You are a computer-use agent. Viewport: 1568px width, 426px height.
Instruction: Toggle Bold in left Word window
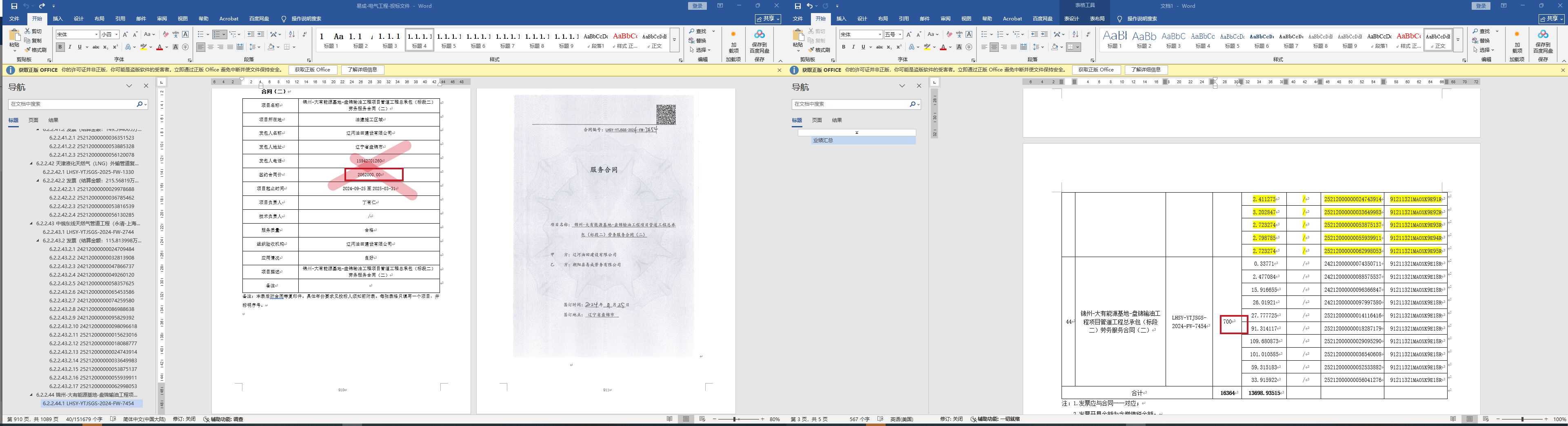[60, 47]
